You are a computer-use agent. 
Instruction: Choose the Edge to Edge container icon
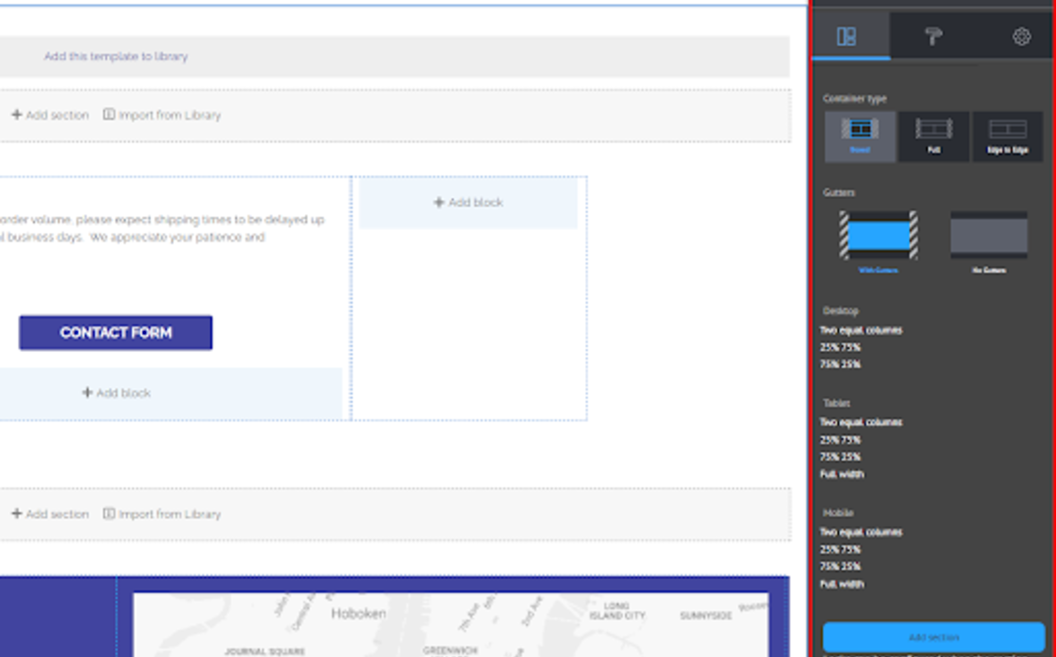1007,136
